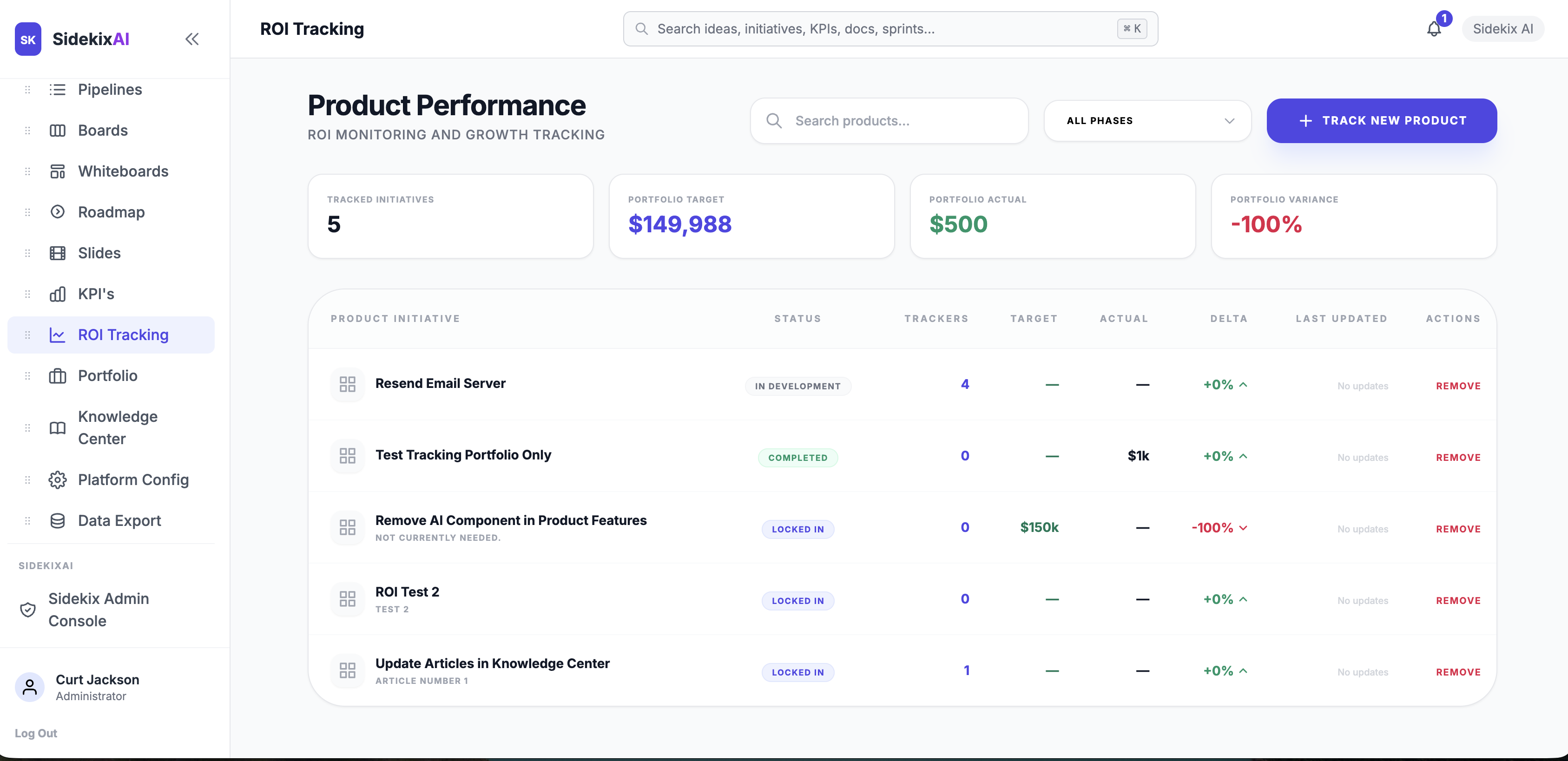Click the Data Export database icon

click(x=57, y=521)
